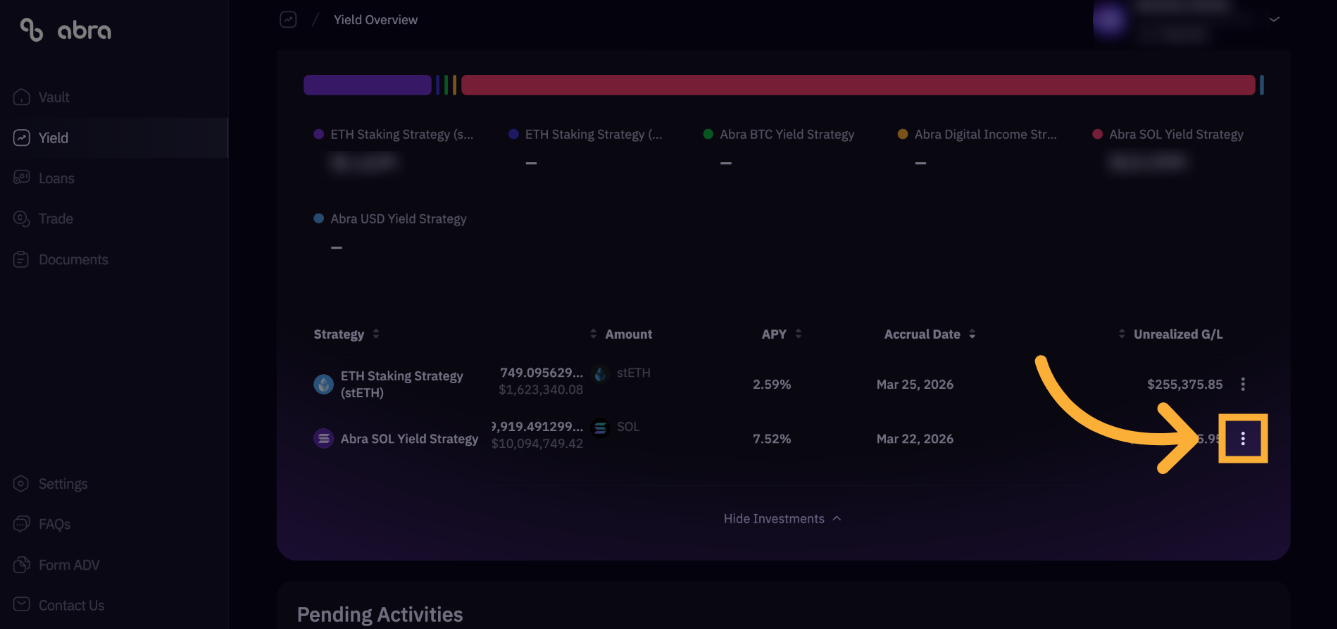Click the Contact Us envelope icon
The image size is (1337, 629).
(x=21, y=605)
